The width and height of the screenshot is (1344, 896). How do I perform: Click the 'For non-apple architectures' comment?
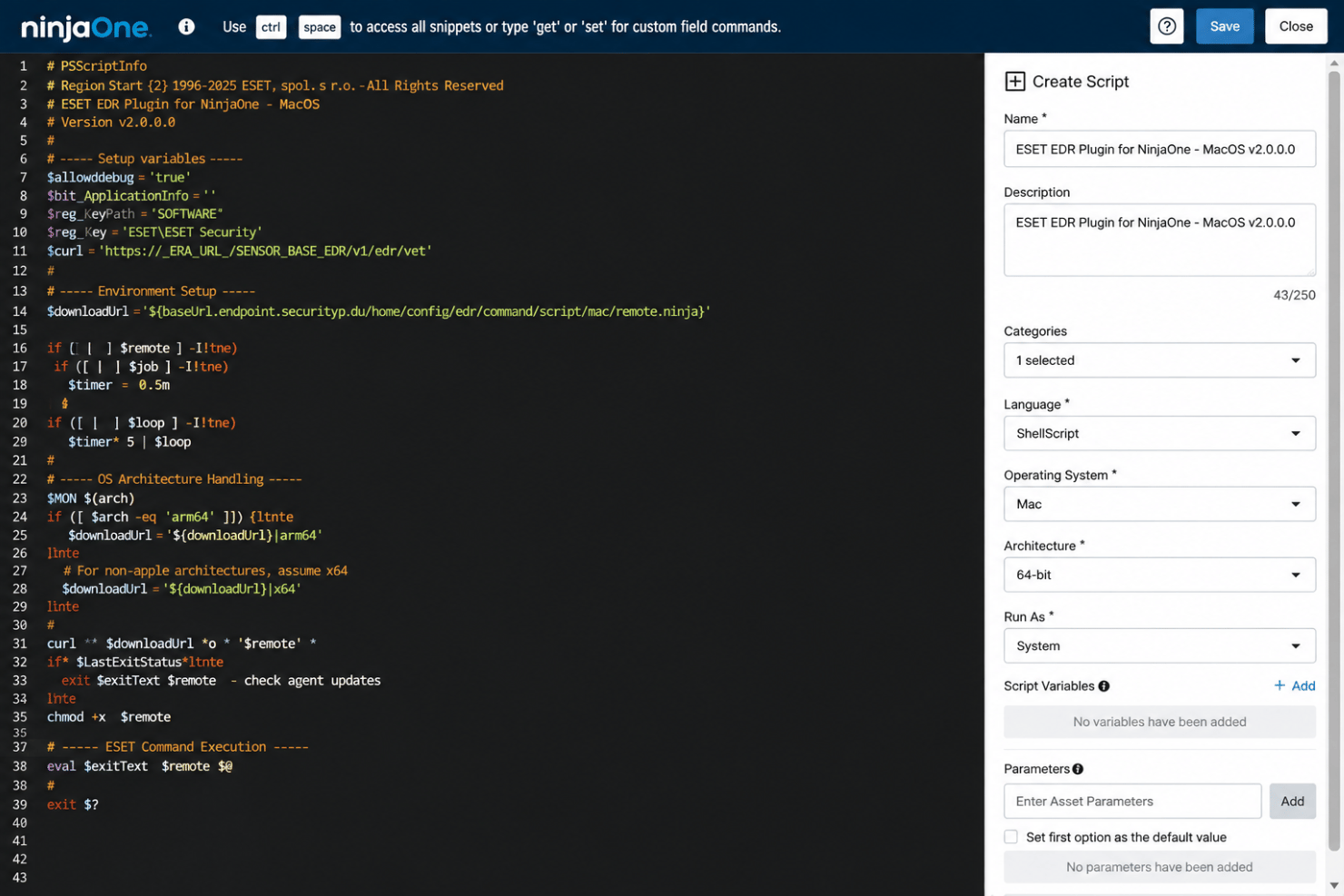(x=205, y=571)
